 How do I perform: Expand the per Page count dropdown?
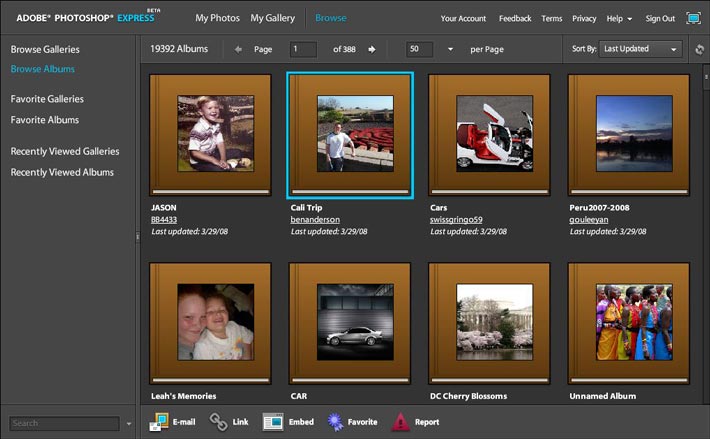click(x=450, y=49)
